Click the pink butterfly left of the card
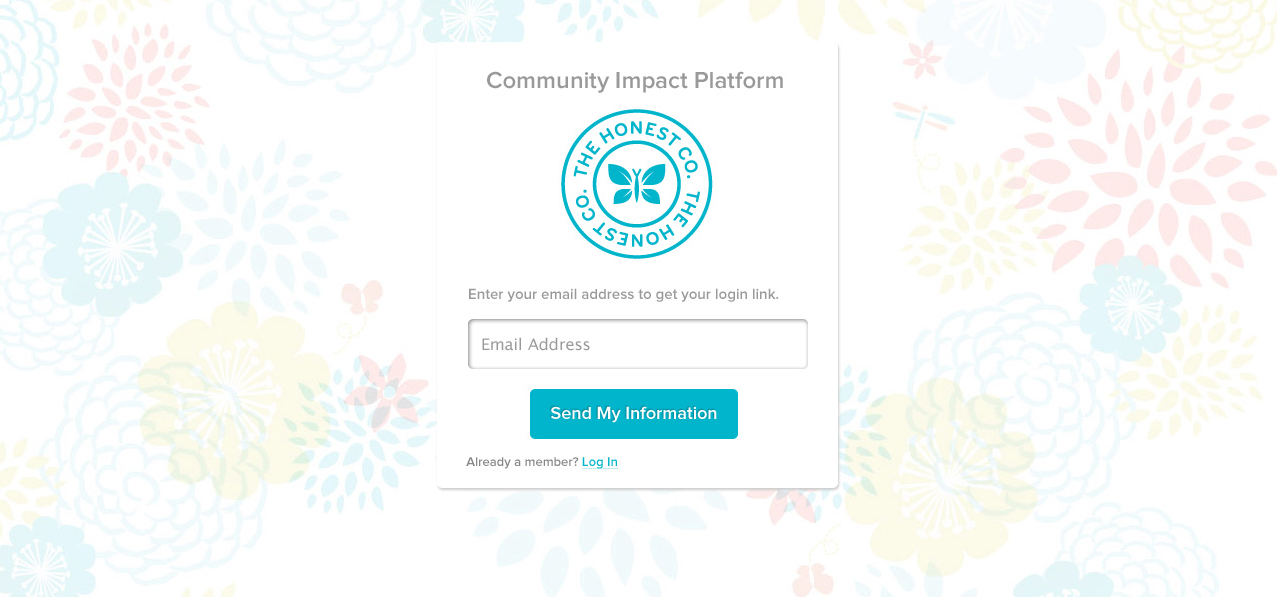 pos(362,297)
